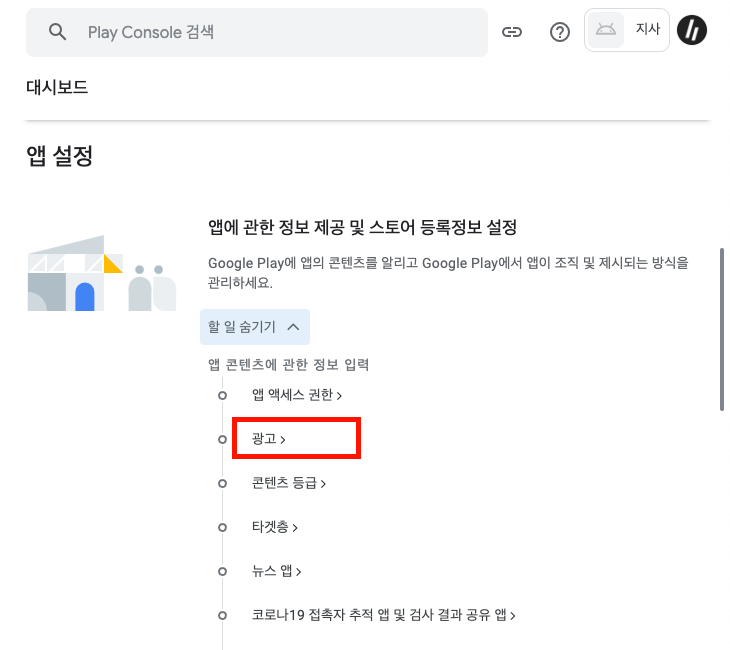Click the Android robot app icon
This screenshot has width=730, height=650.
pos(606,30)
